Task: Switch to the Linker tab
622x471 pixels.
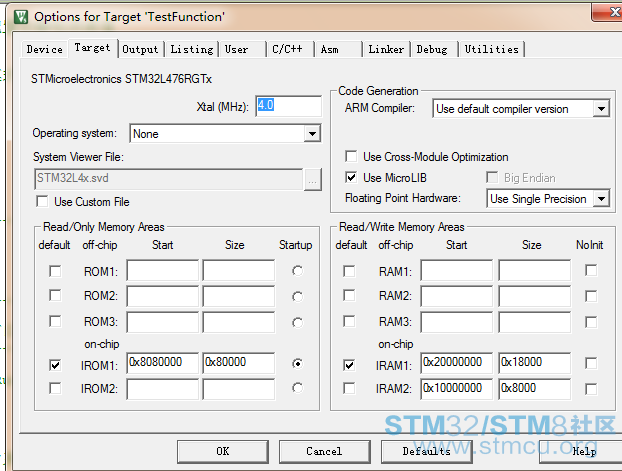Action: click(x=386, y=49)
